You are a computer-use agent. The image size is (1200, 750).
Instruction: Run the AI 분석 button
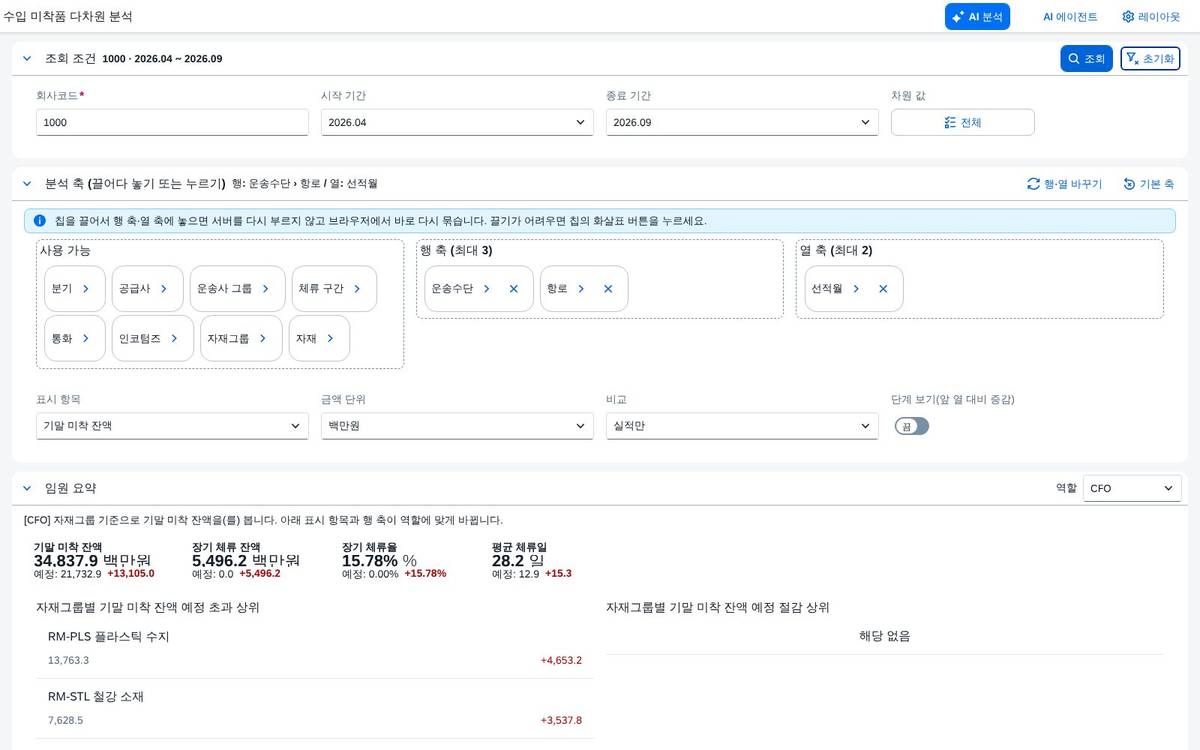[x=977, y=17]
